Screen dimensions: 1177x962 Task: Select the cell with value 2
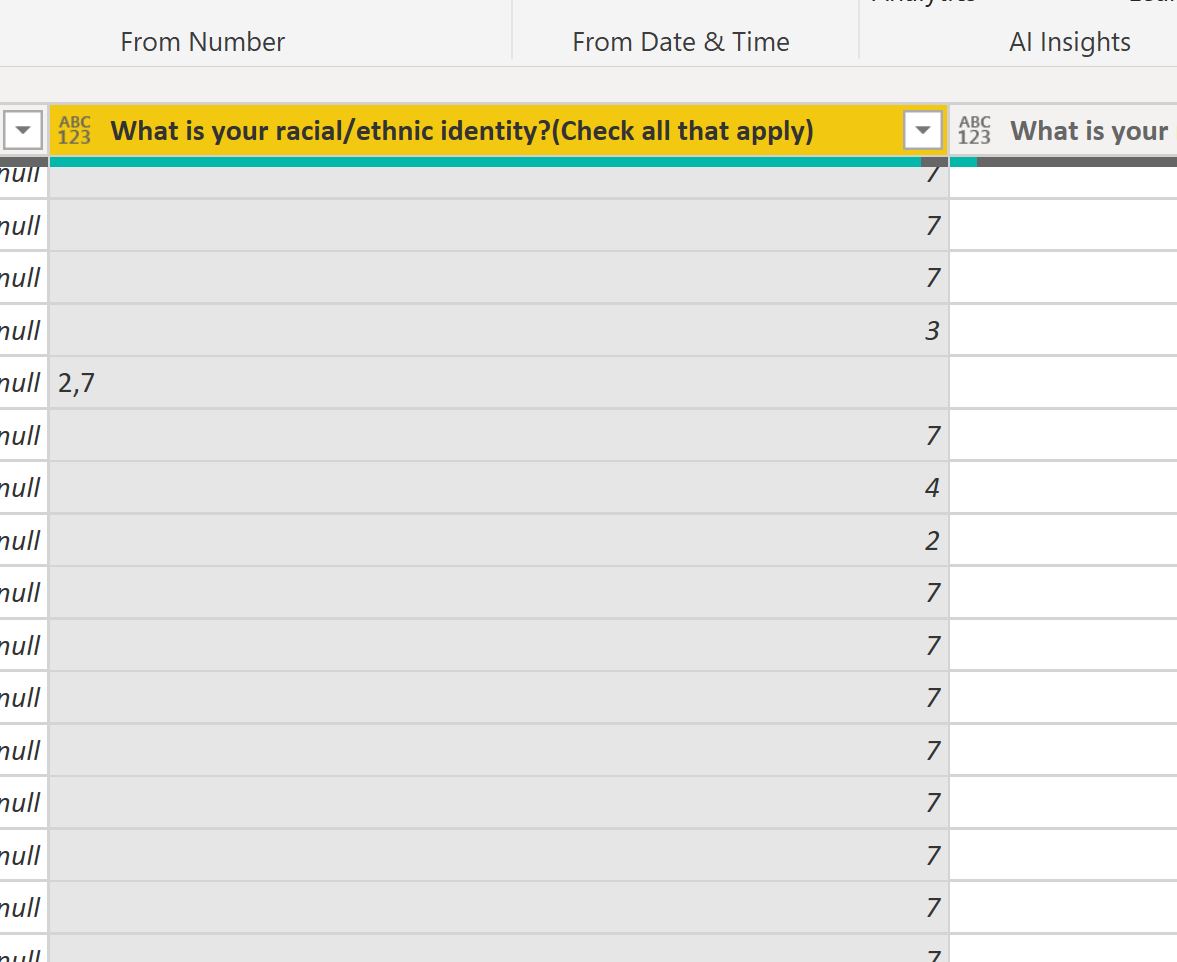(499, 540)
